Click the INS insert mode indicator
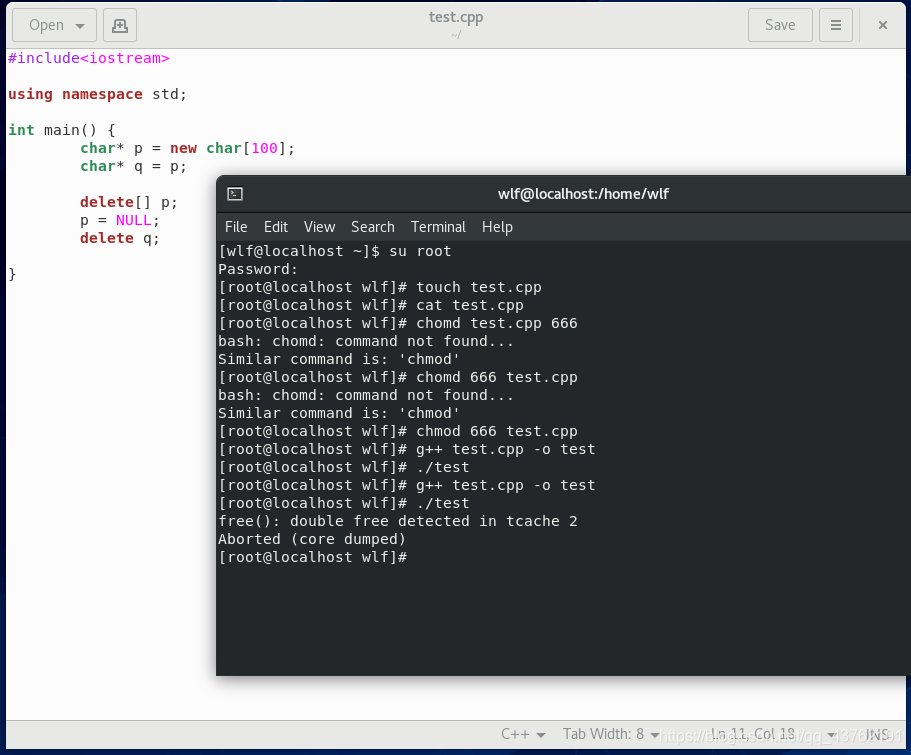Viewport: 911px width, 755px height. coord(877,735)
